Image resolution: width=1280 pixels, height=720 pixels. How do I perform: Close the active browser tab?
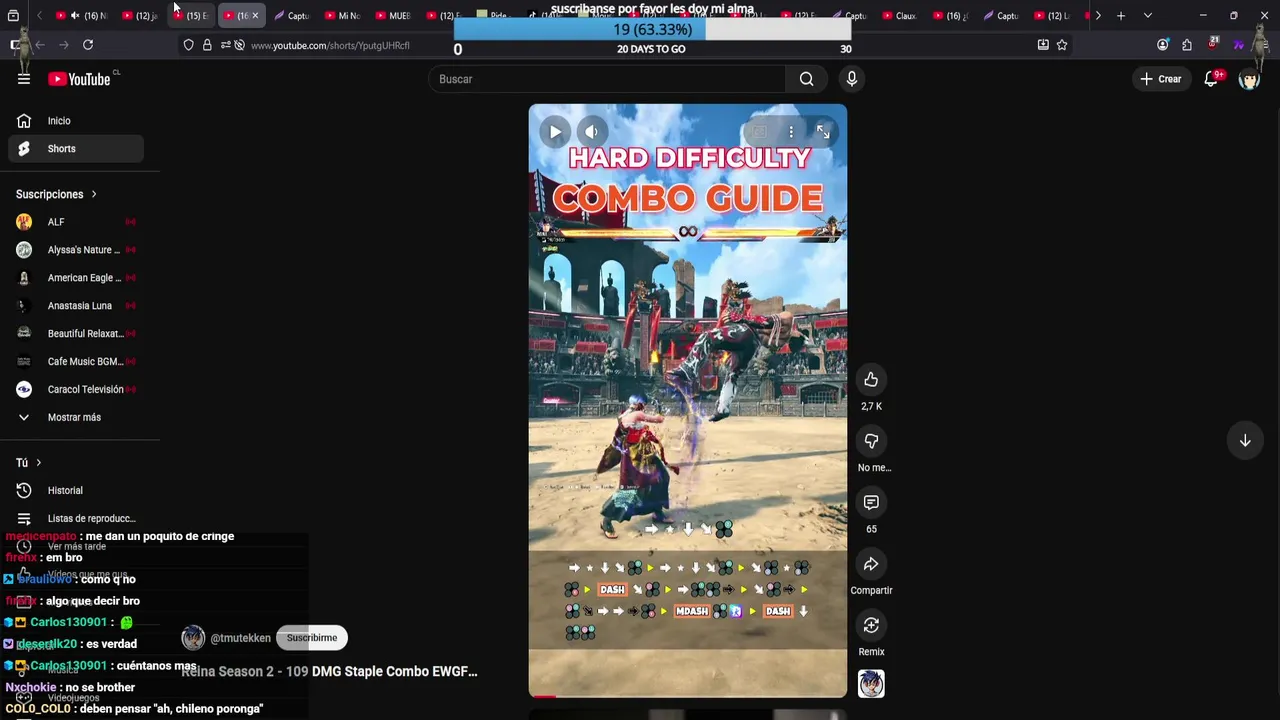point(255,16)
